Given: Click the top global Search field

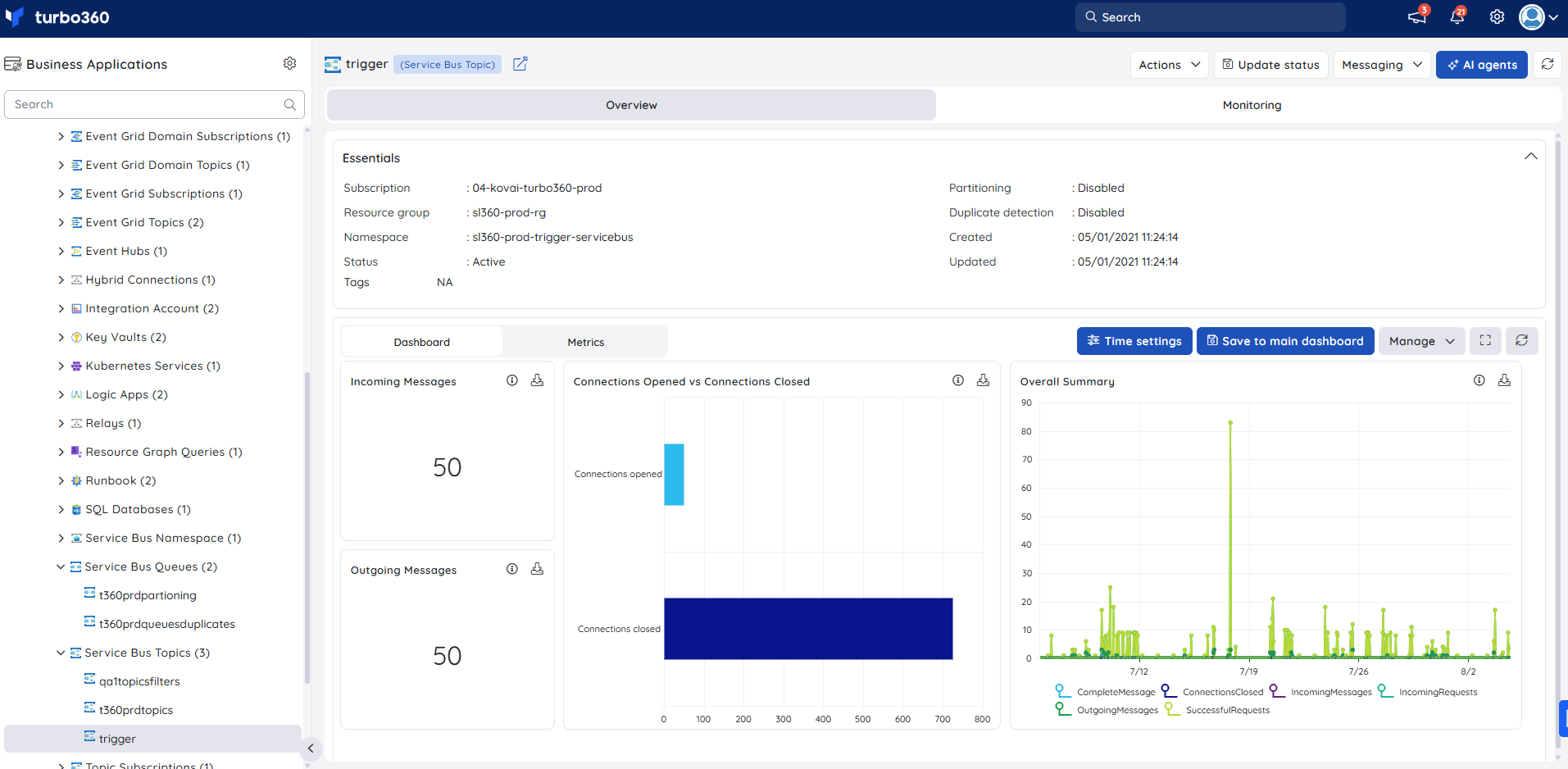Looking at the screenshot, I should [1210, 17].
